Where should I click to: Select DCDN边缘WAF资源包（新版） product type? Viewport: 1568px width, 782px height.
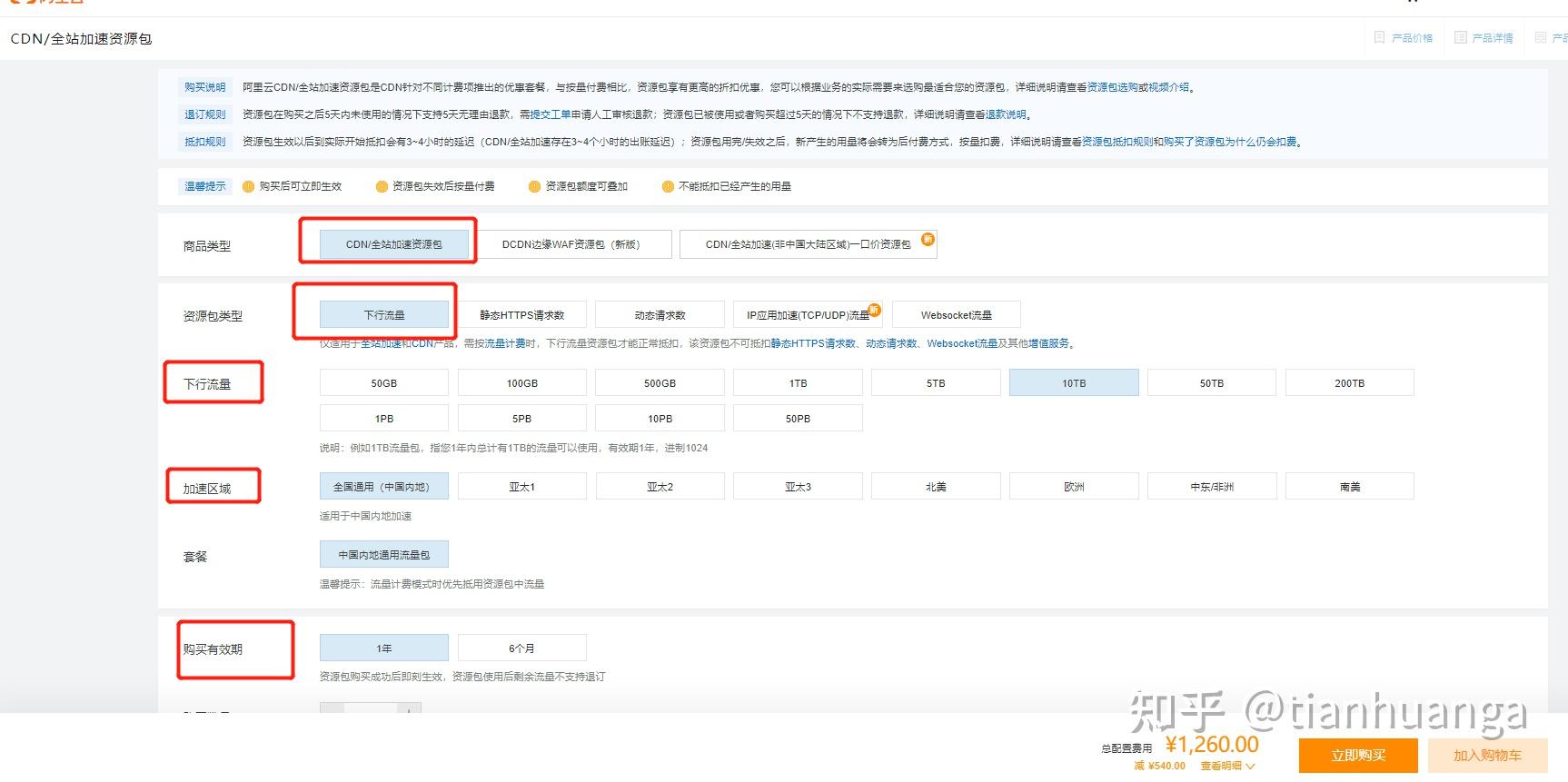[x=571, y=244]
